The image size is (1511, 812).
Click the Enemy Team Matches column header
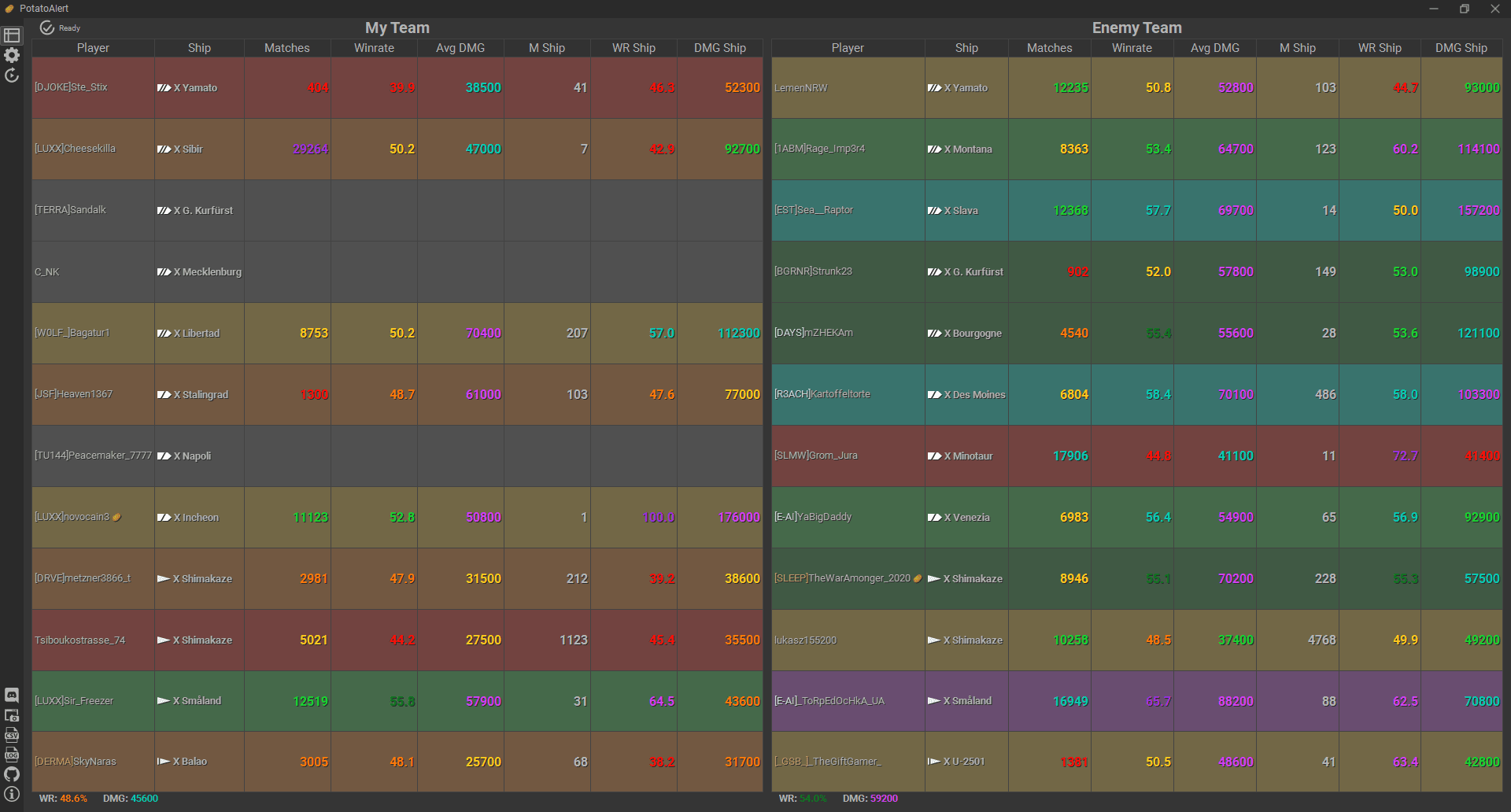click(x=1049, y=48)
